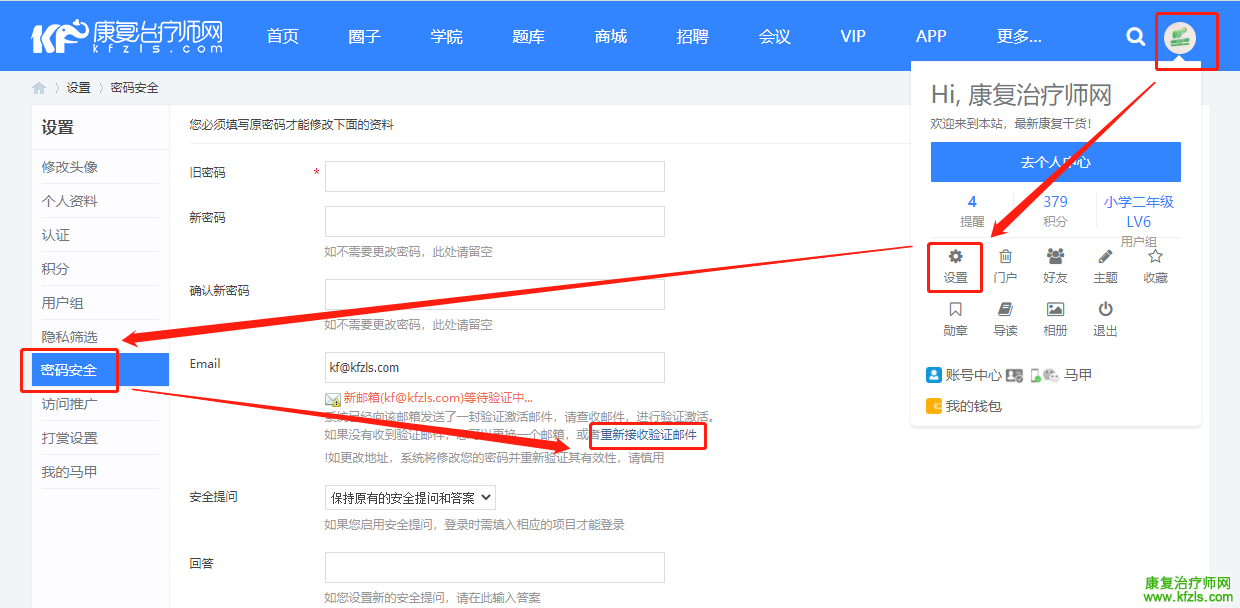Image resolution: width=1240 pixels, height=608 pixels.
Task: Open the 更多... navigation menu
Action: (x=1018, y=37)
